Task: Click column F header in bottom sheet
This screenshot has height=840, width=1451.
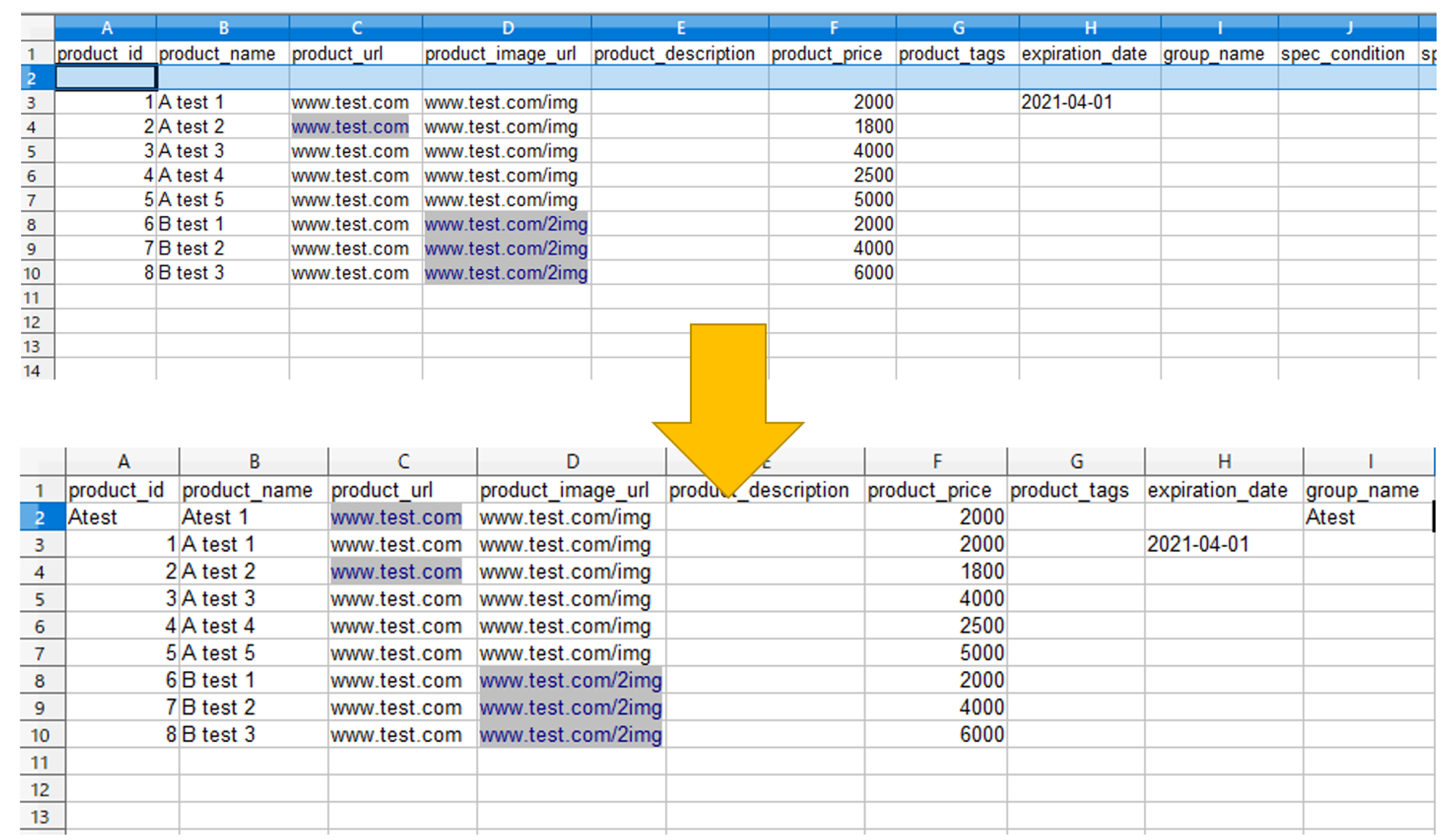Action: point(937,461)
